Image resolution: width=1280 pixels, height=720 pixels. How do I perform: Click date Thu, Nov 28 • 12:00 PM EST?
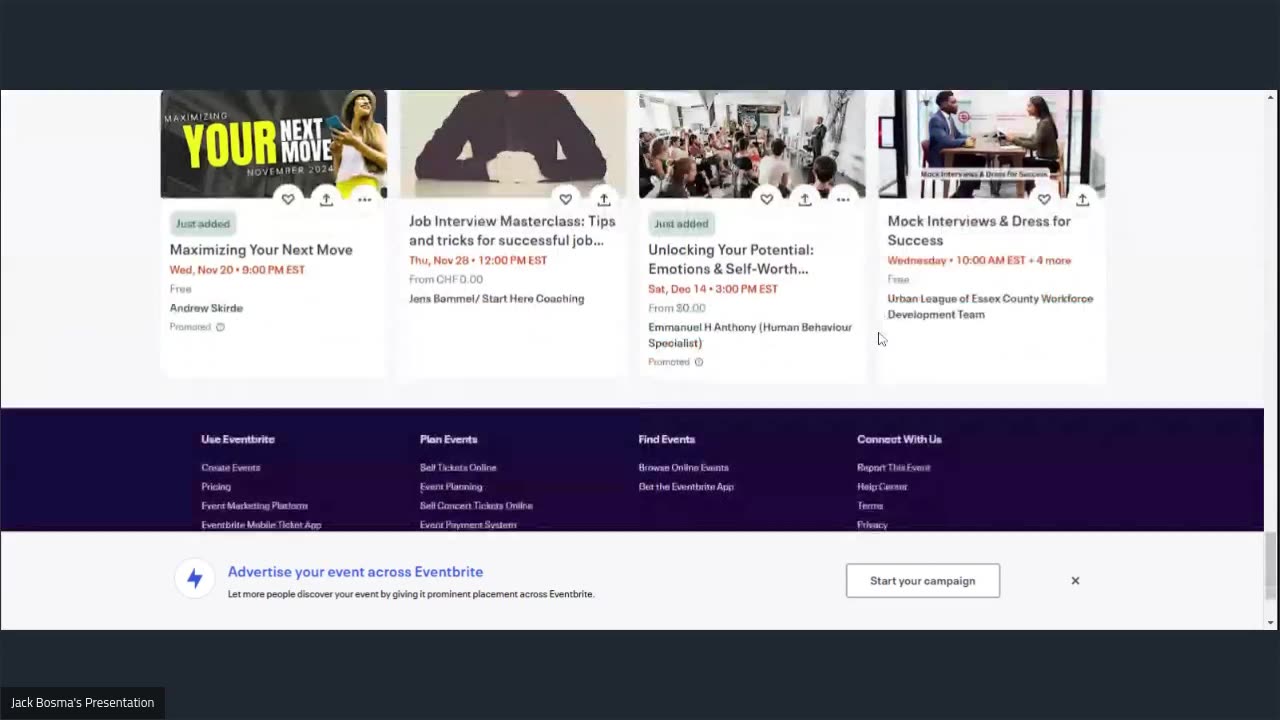[x=478, y=260]
